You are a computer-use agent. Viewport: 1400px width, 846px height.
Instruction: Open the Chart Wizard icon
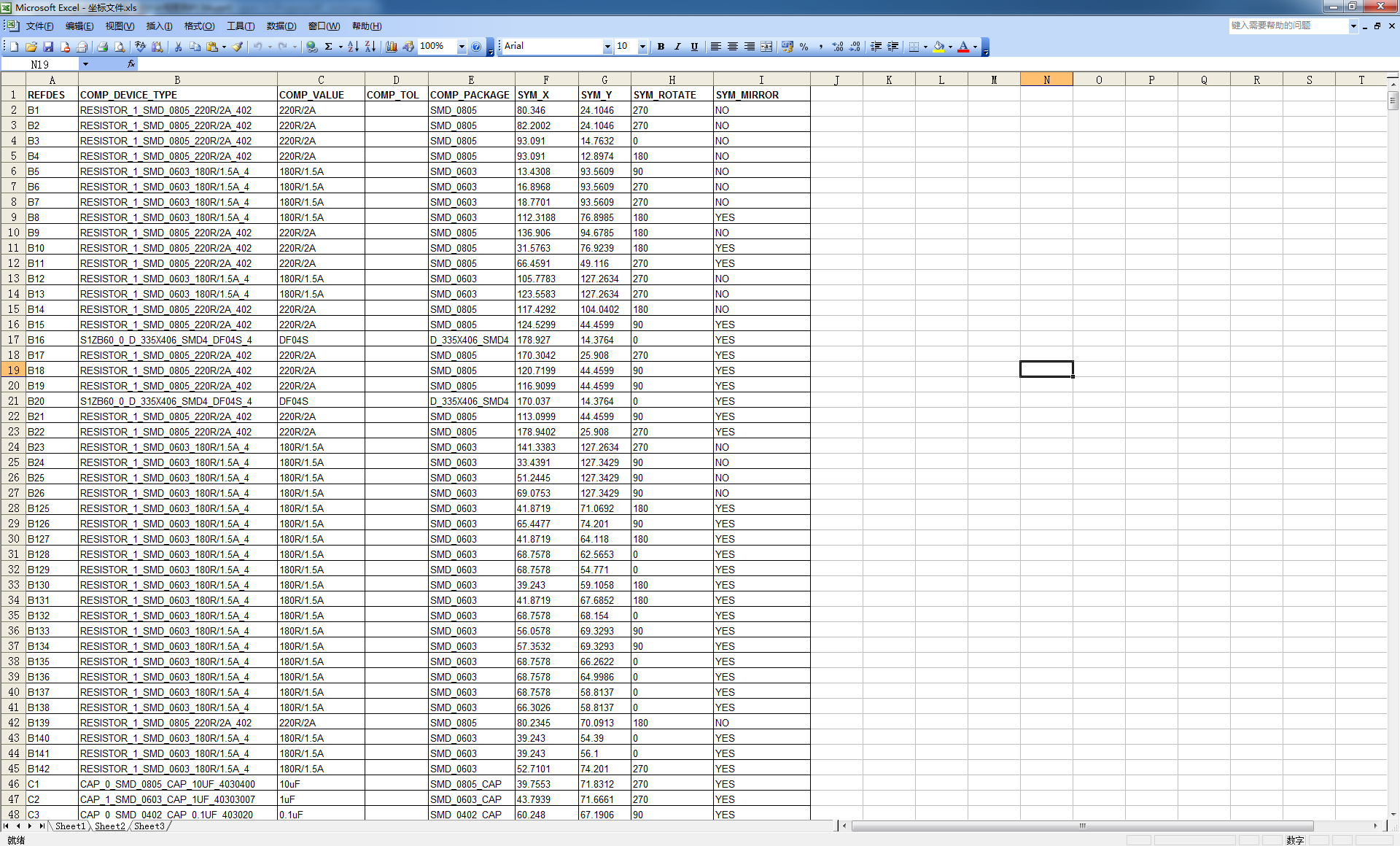(392, 47)
